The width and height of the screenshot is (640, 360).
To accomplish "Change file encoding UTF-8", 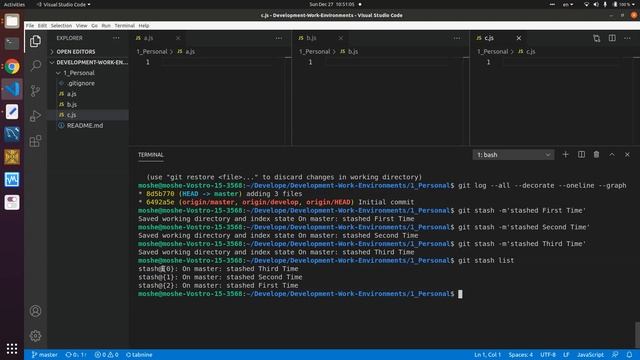I will 548,355.
